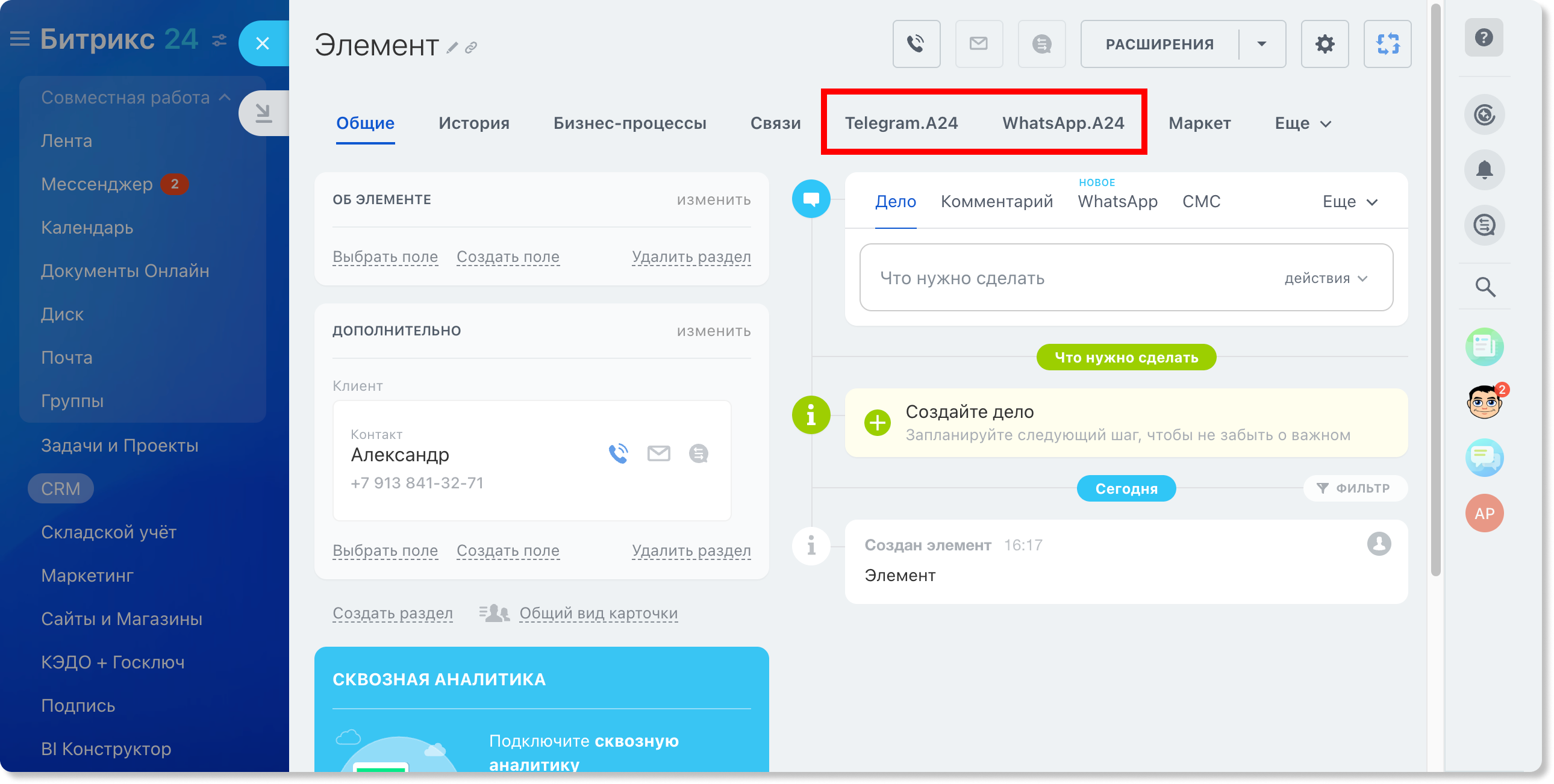The width and height of the screenshot is (1554, 784).
Task: Open the help question mark icon
Action: [1484, 38]
